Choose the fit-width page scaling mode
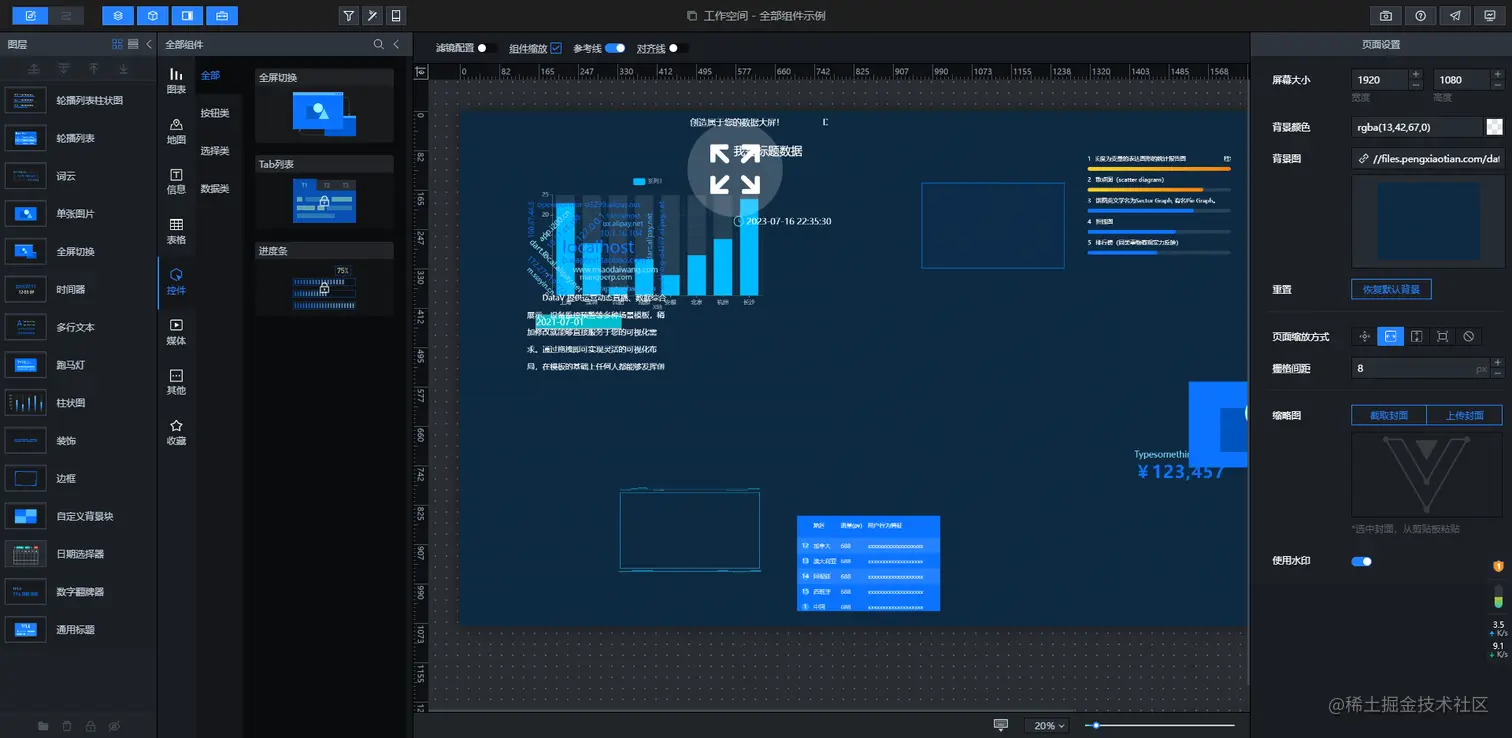This screenshot has width=1512, height=738. tap(1391, 337)
